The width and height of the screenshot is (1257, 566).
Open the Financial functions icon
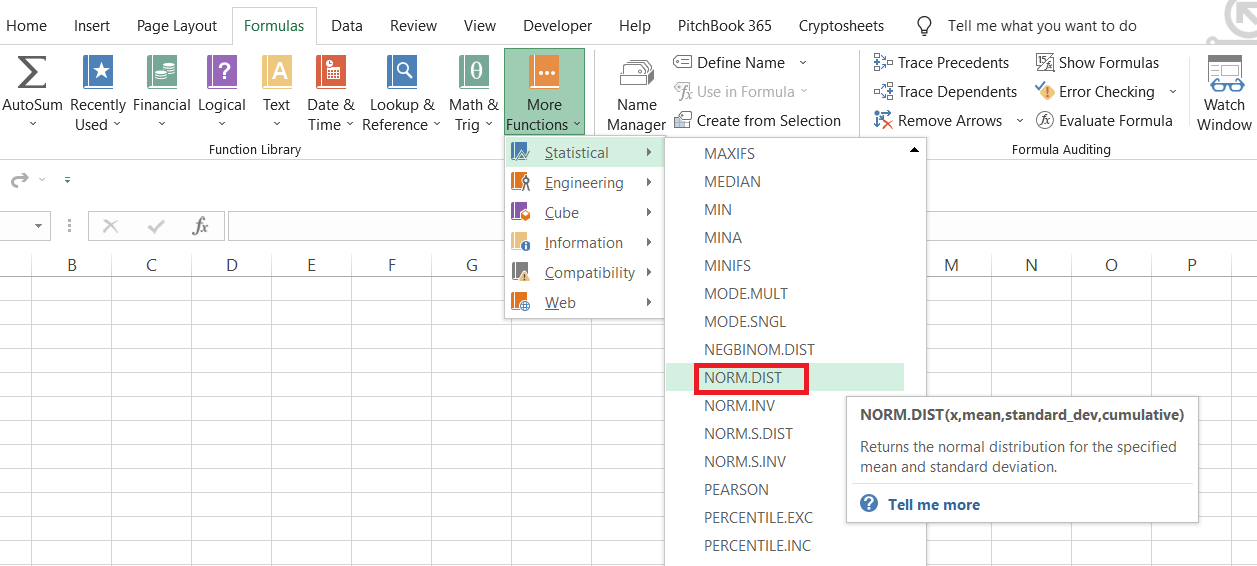[x=161, y=74]
